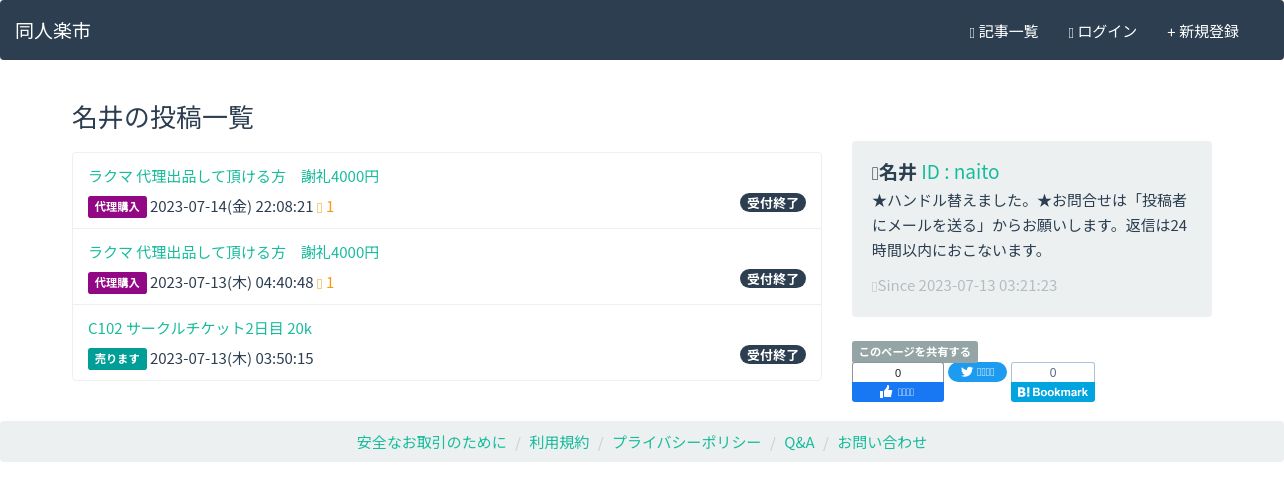Click the green 売ります tag
This screenshot has width=1284, height=488.
[x=117, y=358]
